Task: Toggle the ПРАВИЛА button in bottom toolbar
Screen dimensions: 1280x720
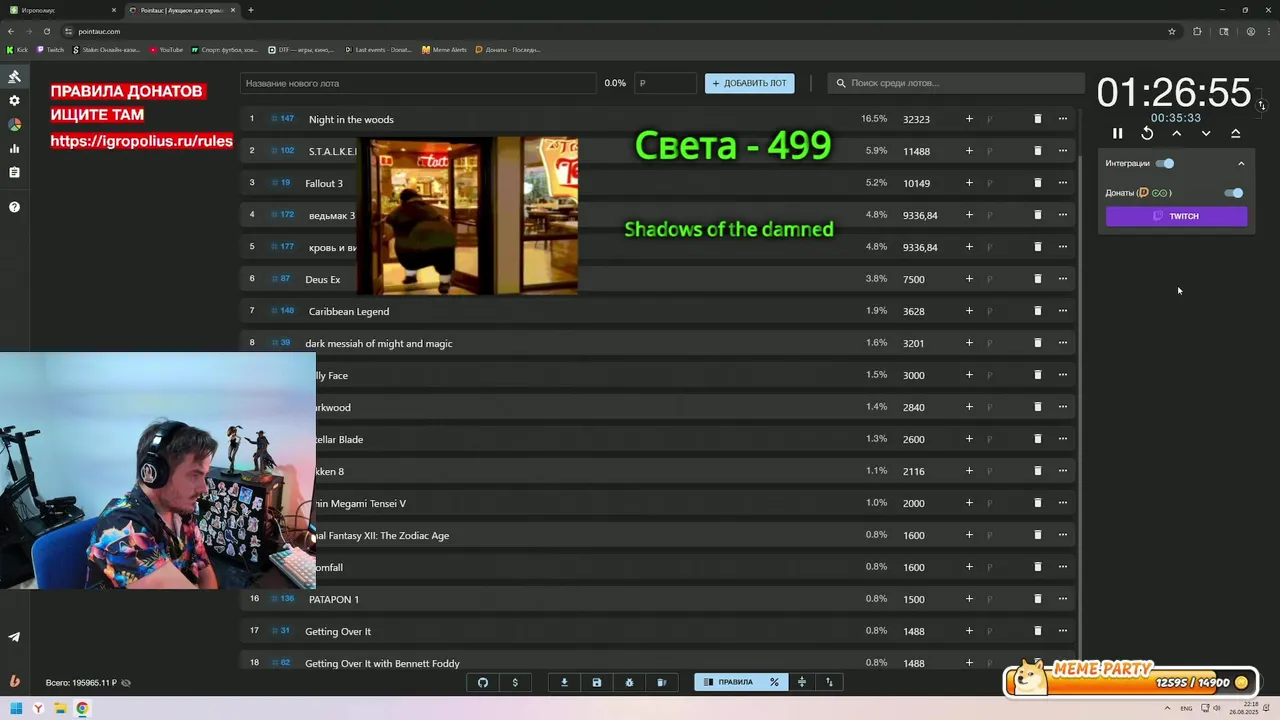Action: [728, 682]
